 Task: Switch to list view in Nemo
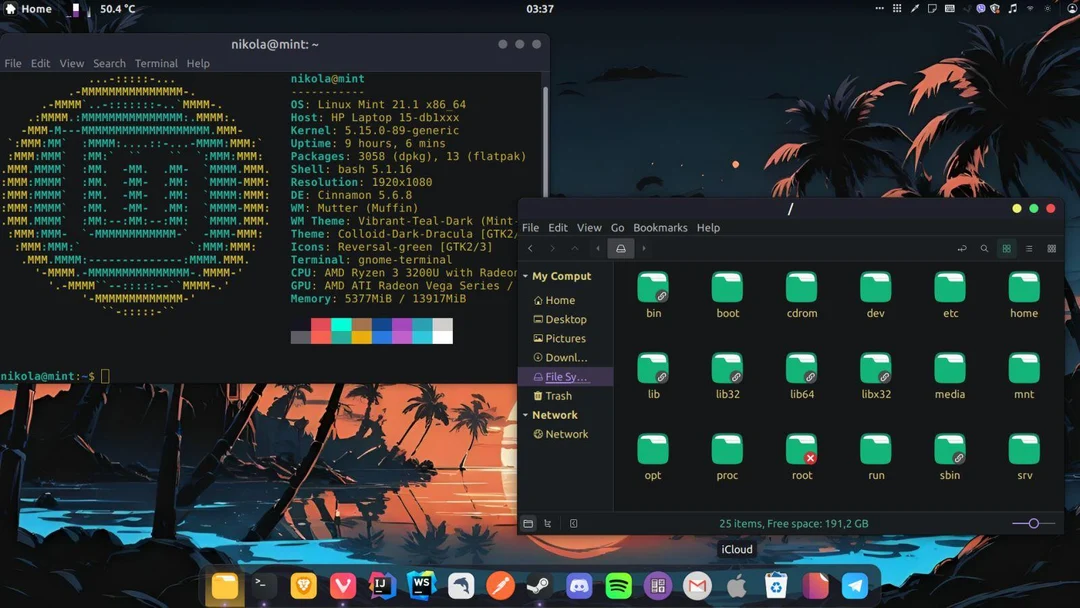pos(1028,248)
